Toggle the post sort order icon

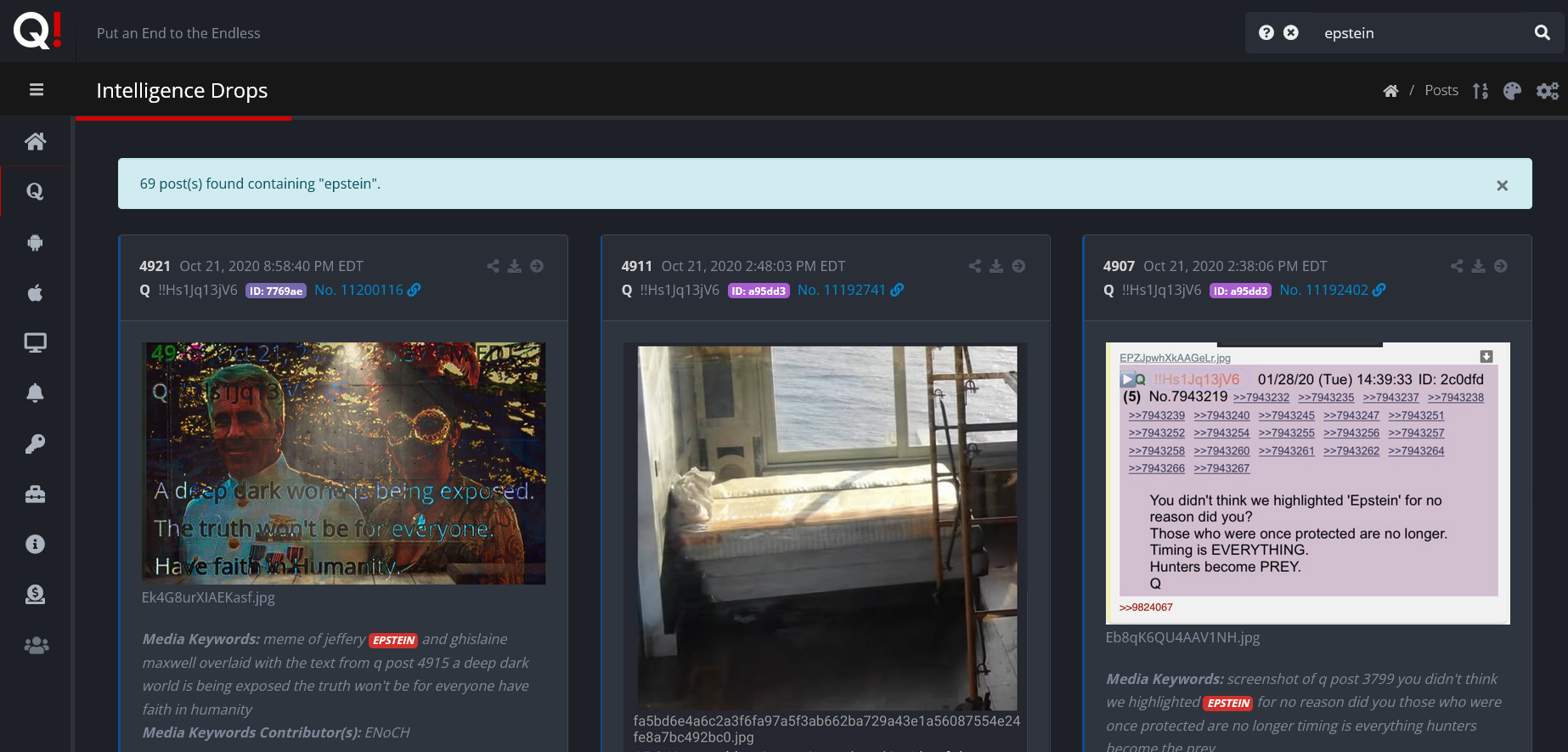click(1481, 91)
